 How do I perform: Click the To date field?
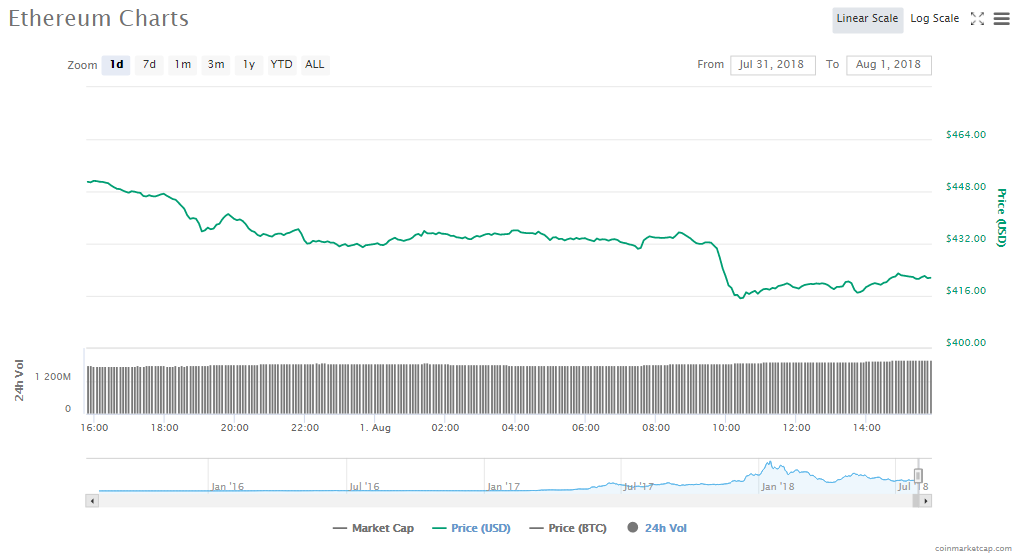coord(888,65)
